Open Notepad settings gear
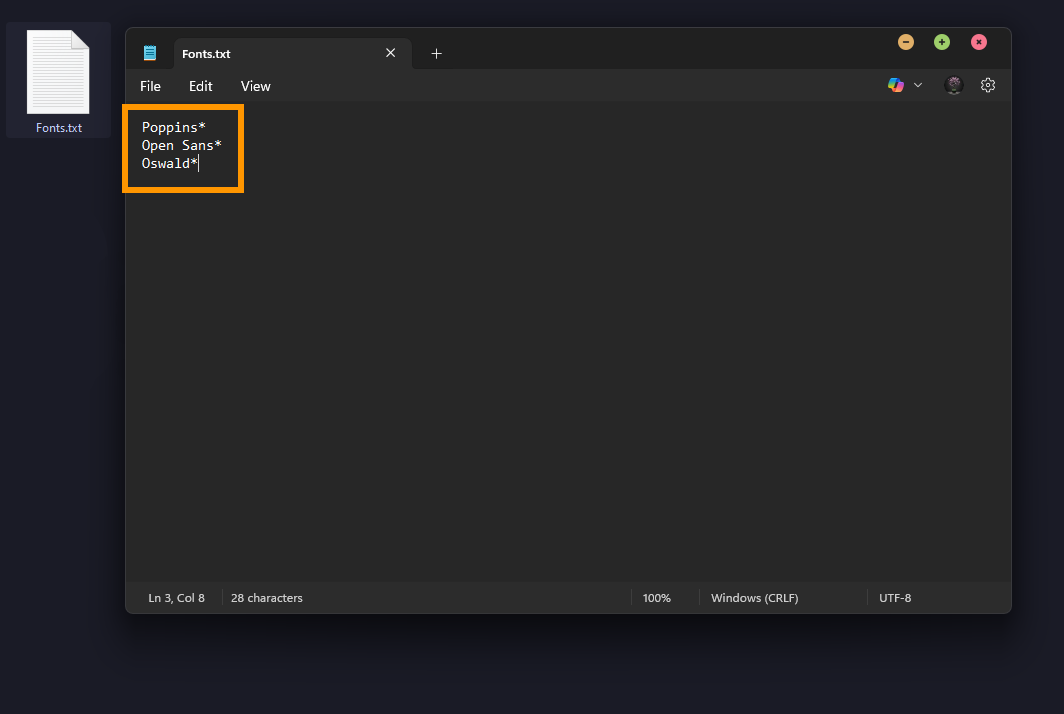The width and height of the screenshot is (1064, 714). coord(988,85)
